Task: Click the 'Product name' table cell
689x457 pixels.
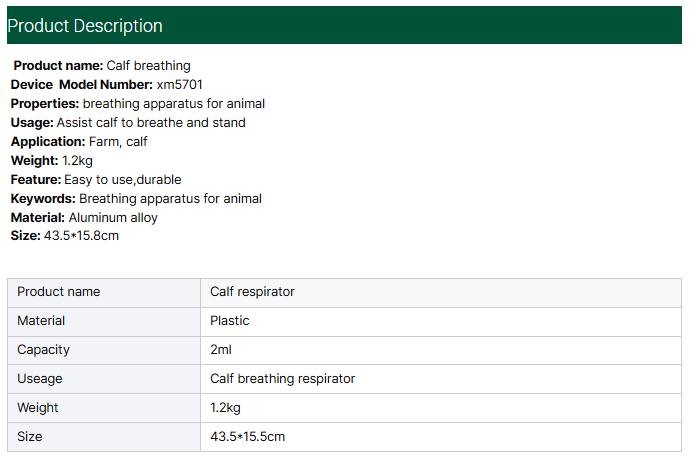Action: [x=59, y=292]
